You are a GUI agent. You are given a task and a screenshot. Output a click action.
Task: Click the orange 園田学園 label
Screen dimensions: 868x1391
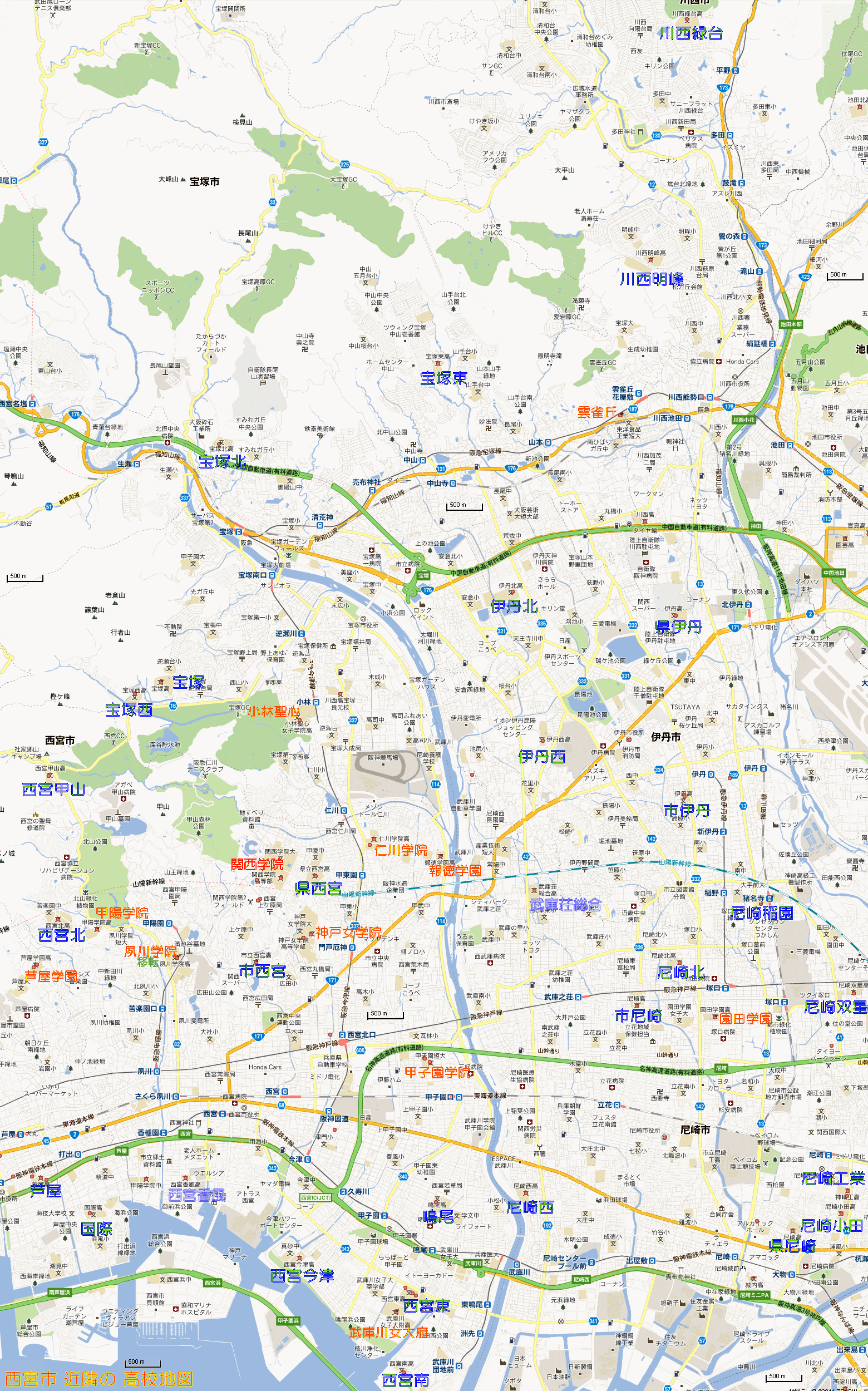[x=746, y=1018]
